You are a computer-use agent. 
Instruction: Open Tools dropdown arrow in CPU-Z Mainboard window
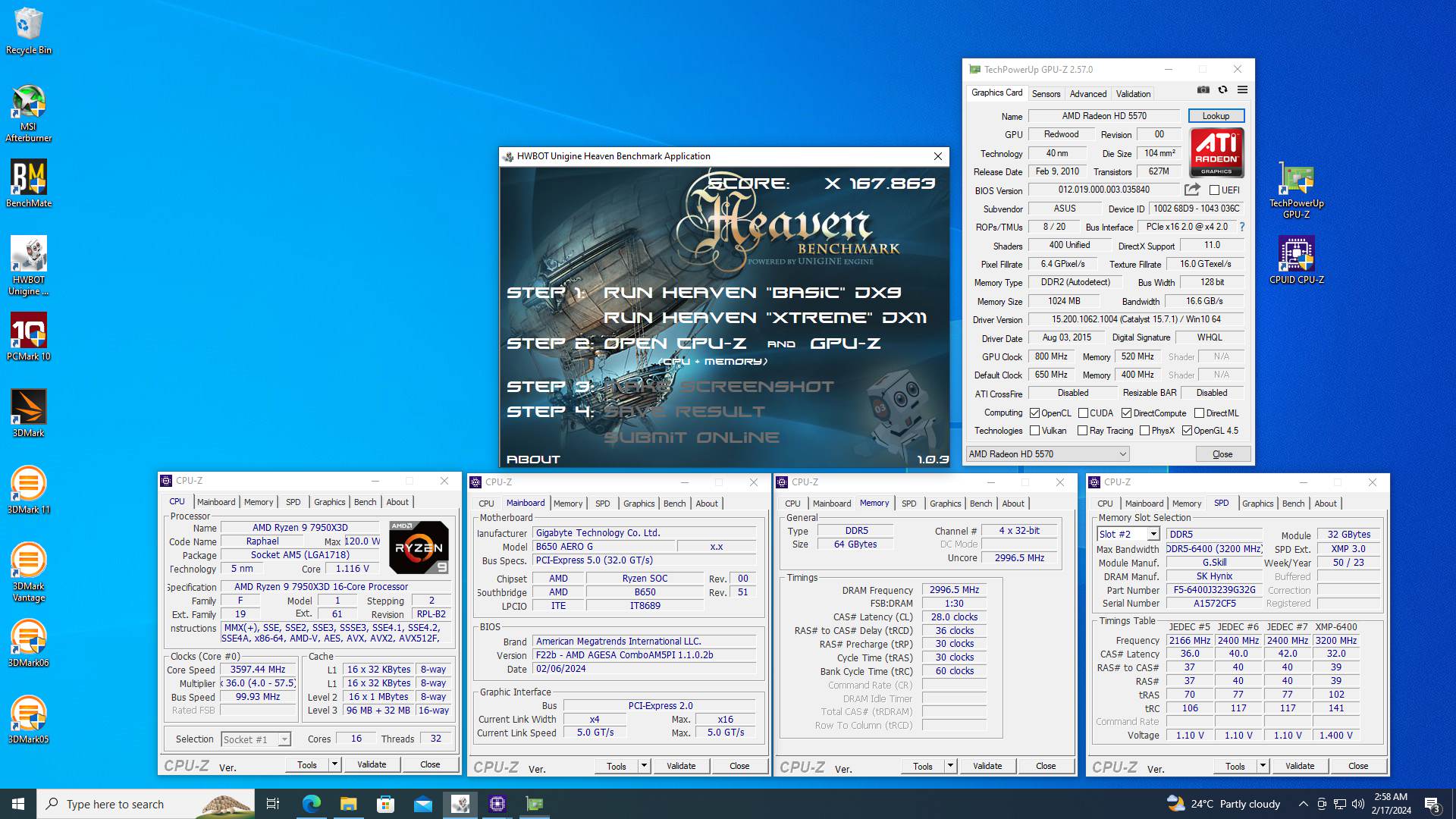[x=644, y=766]
